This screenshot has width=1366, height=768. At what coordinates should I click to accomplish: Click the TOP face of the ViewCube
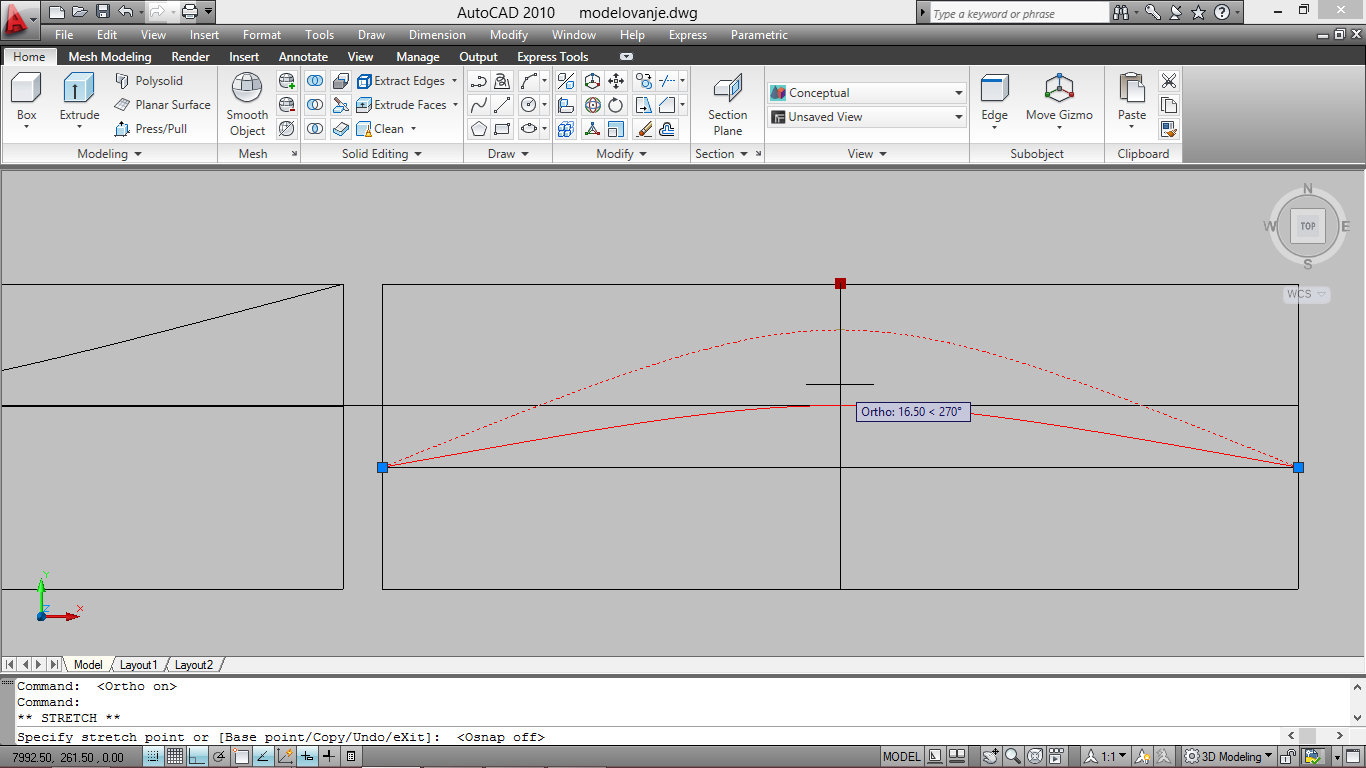click(x=1307, y=226)
